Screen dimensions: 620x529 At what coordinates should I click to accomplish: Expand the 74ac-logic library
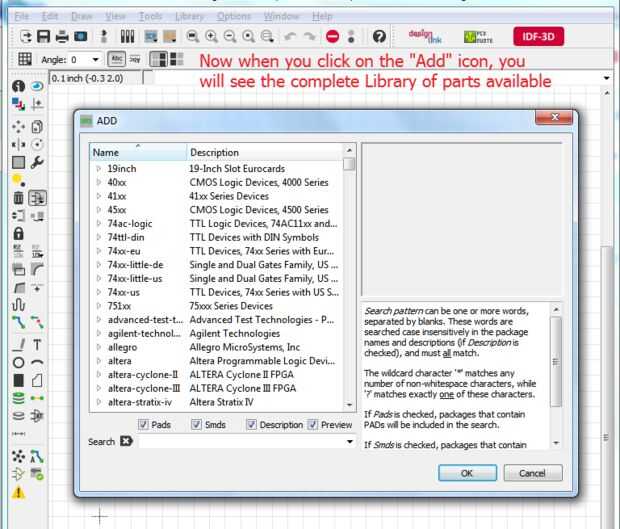[x=98, y=223]
